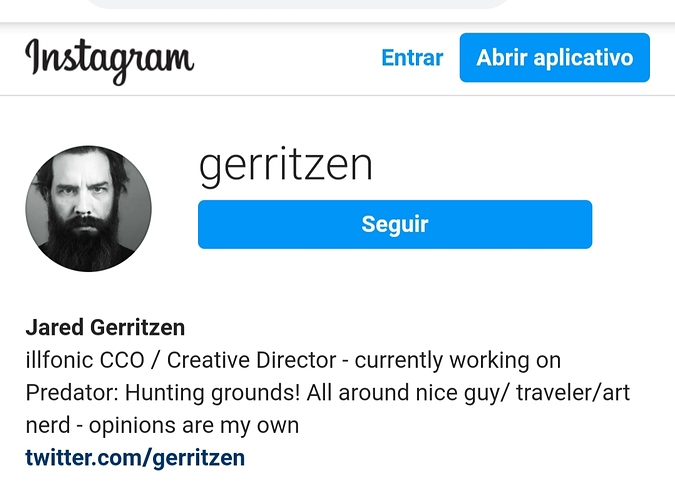
Task: Follow gerritzen with the Seguir button
Action: coord(395,224)
